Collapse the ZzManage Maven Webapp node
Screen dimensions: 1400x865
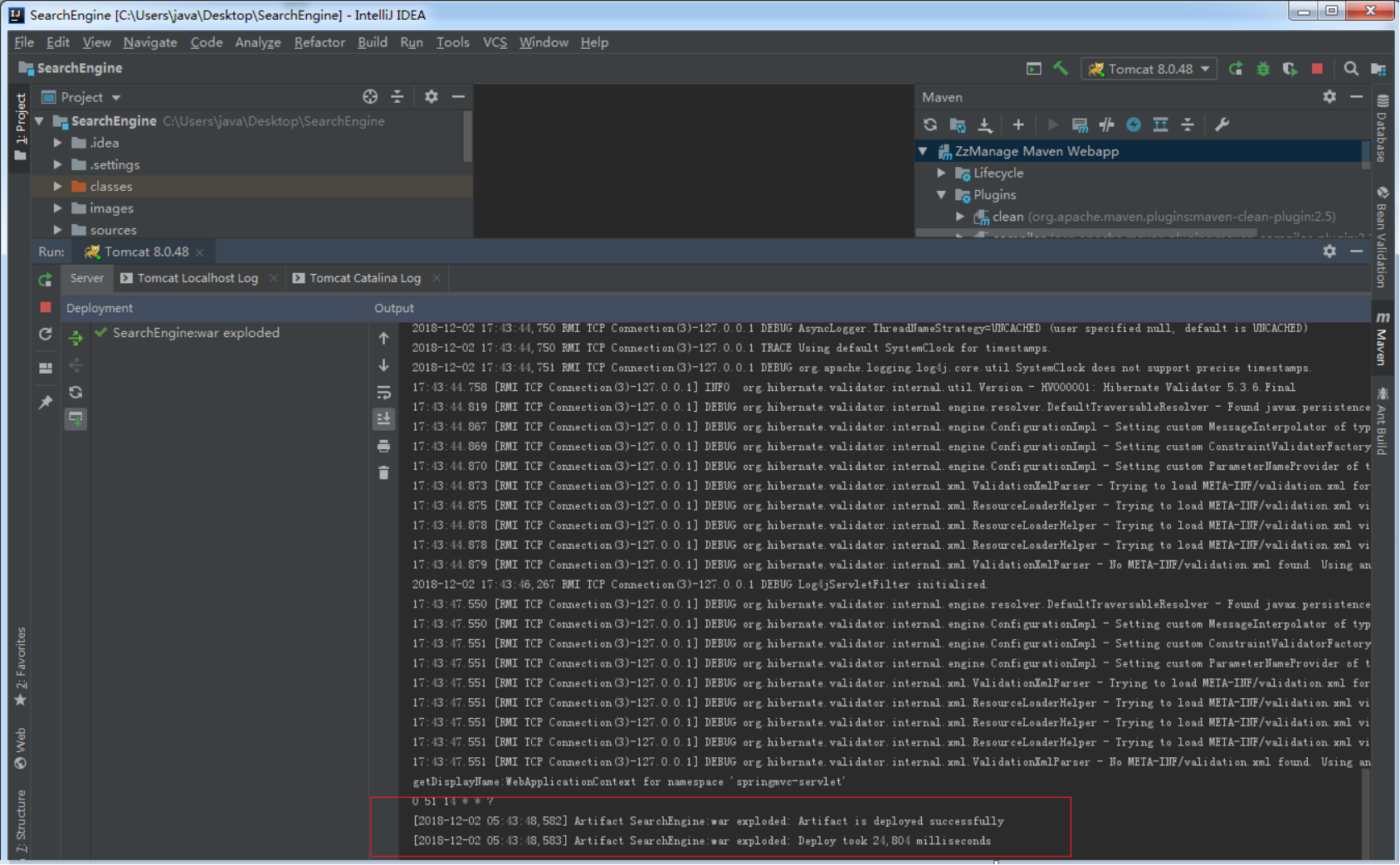tap(923, 151)
